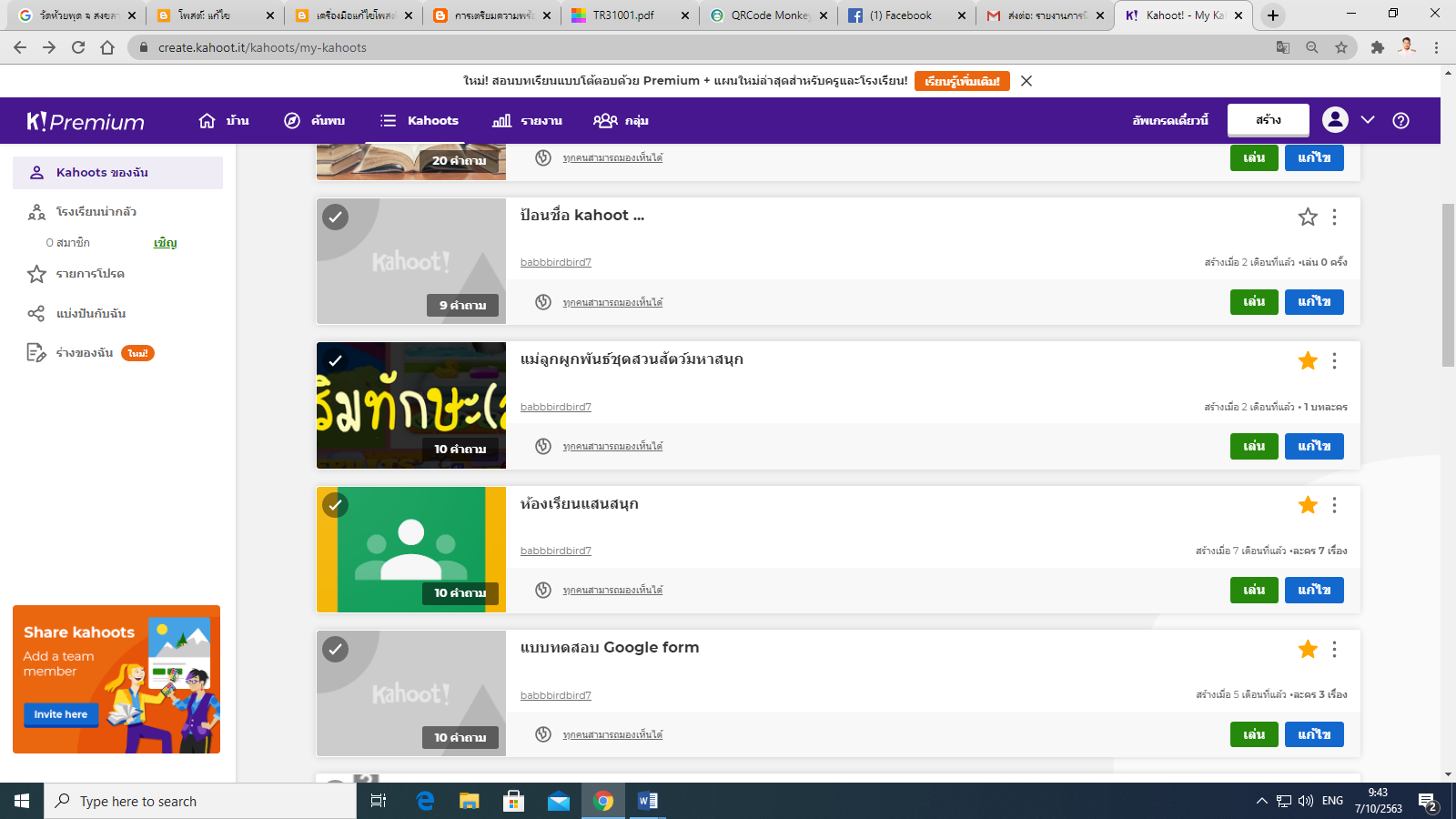Open the home icon in navigation bar
This screenshot has width=1456, height=819.
(207, 120)
